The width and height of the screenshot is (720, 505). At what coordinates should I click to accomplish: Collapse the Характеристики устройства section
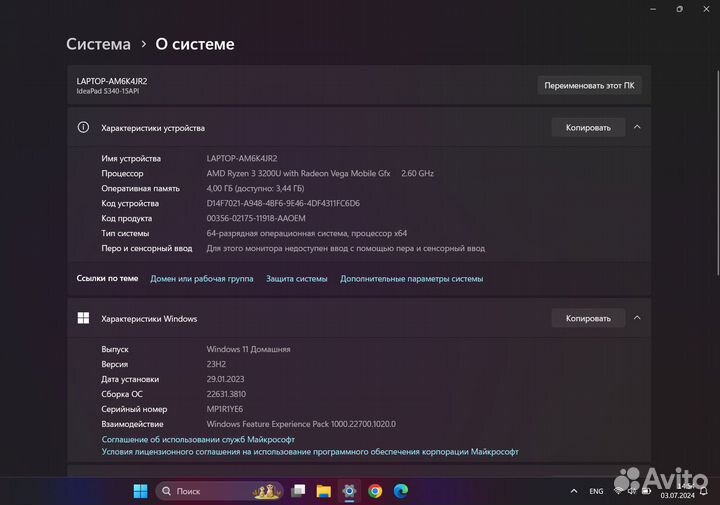point(637,127)
